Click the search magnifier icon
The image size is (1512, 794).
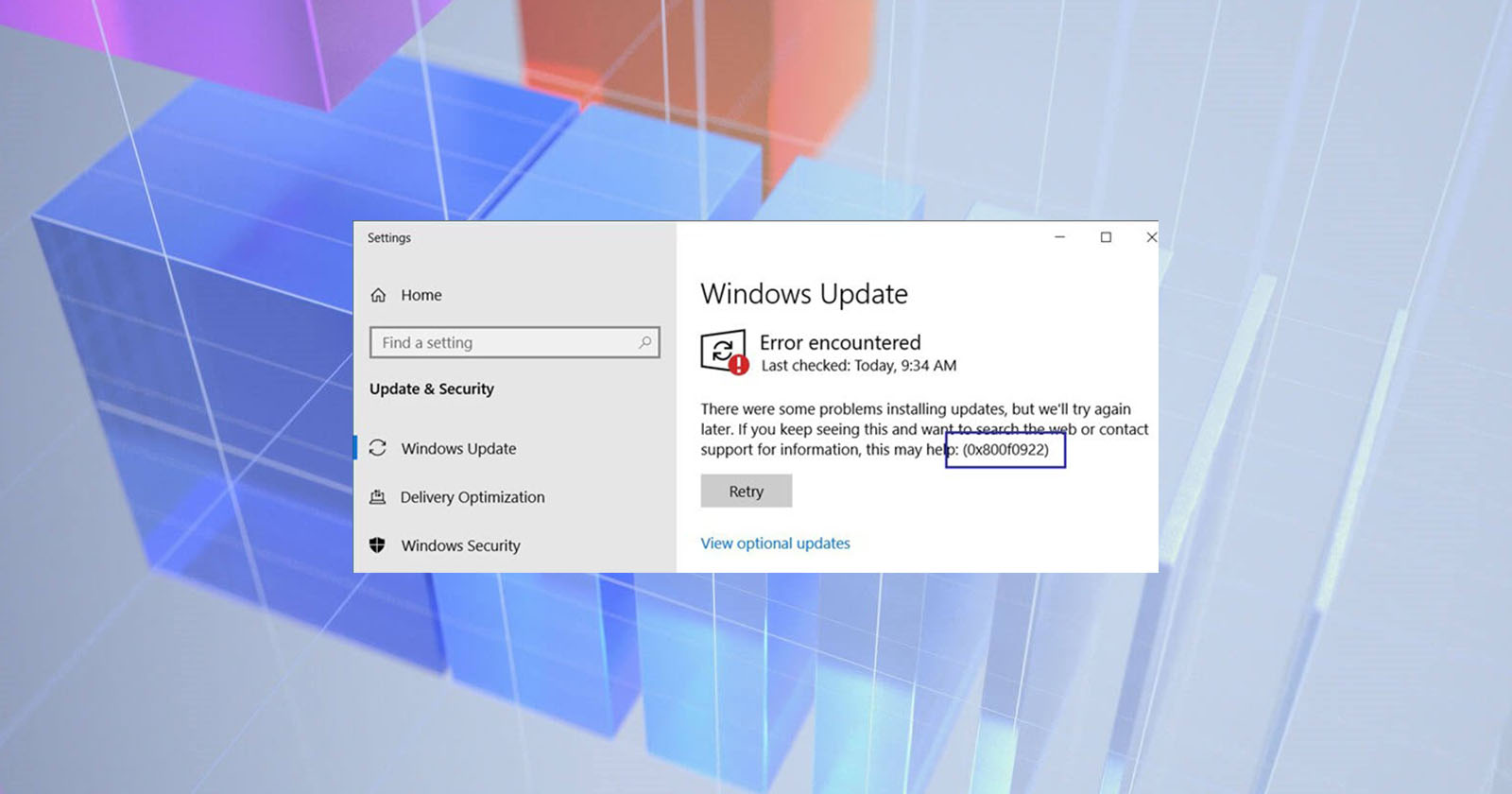click(x=644, y=342)
